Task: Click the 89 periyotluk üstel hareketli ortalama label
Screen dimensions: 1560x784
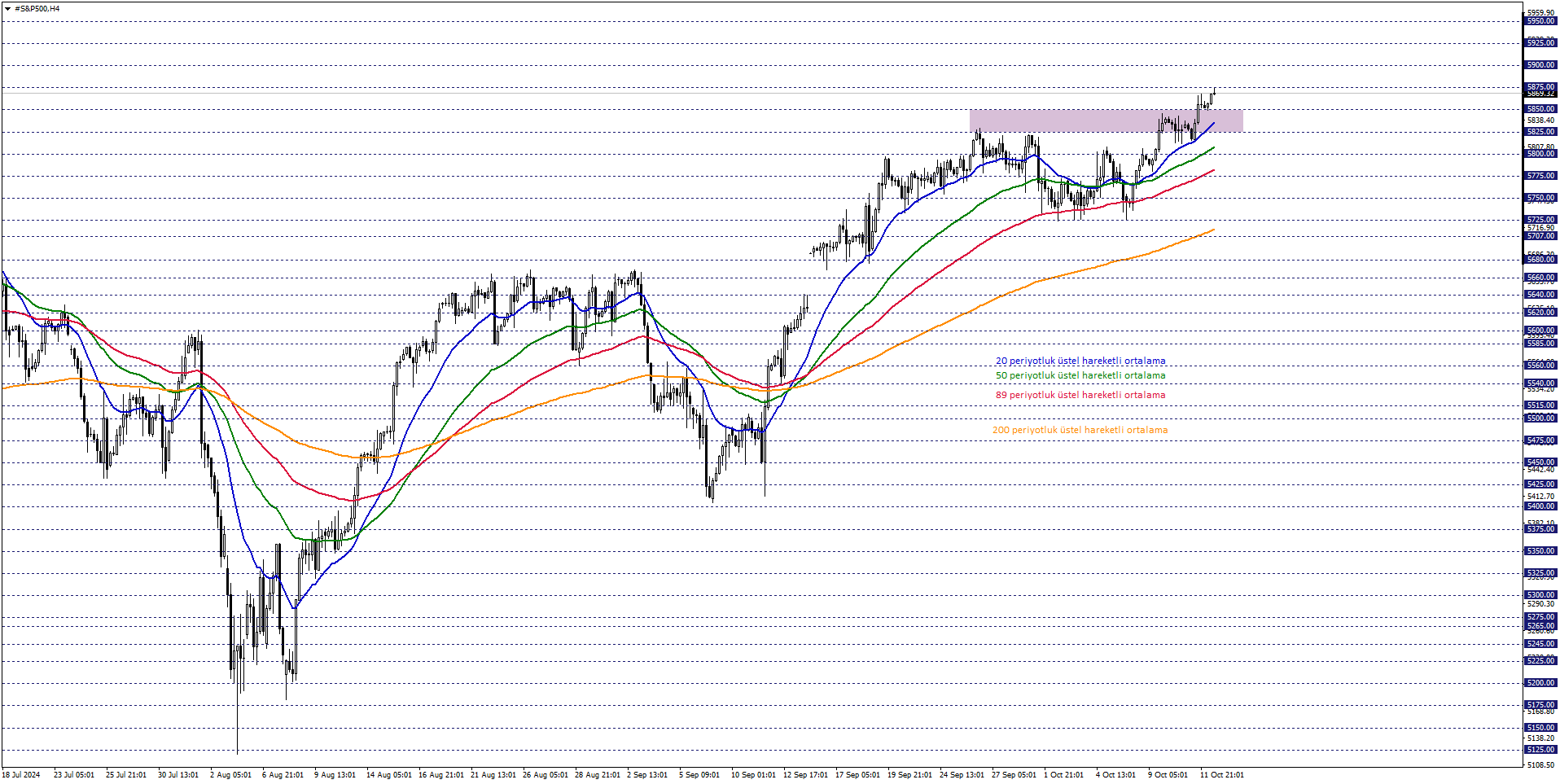Action: coord(1080,395)
